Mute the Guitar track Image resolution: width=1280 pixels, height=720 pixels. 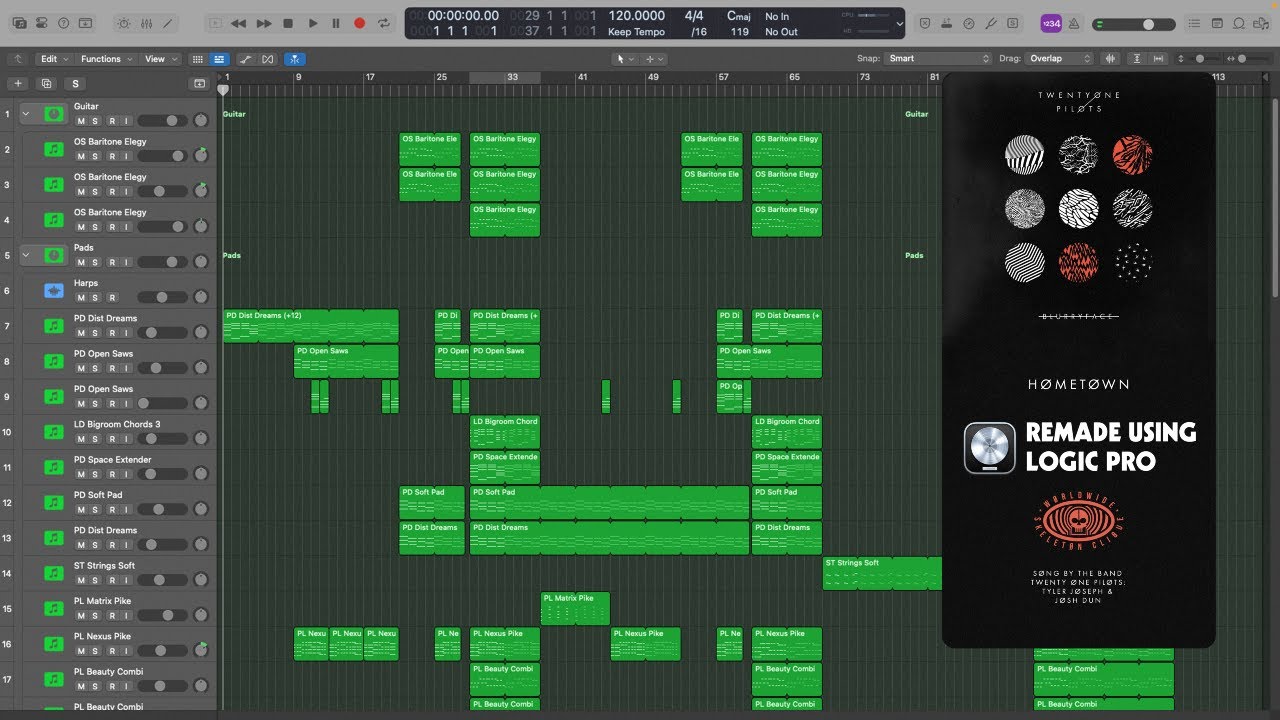point(81,121)
